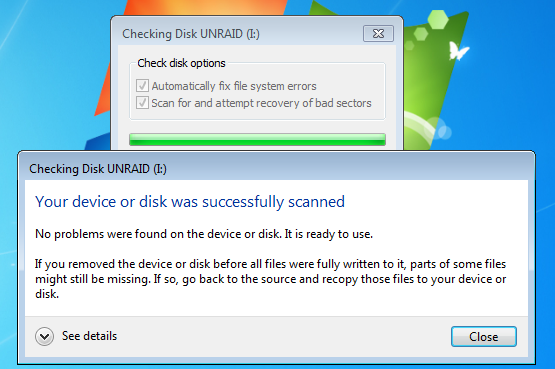Click the 'Your device or disk was successfully scanned' heading
555x369 pixels.
coord(190,202)
